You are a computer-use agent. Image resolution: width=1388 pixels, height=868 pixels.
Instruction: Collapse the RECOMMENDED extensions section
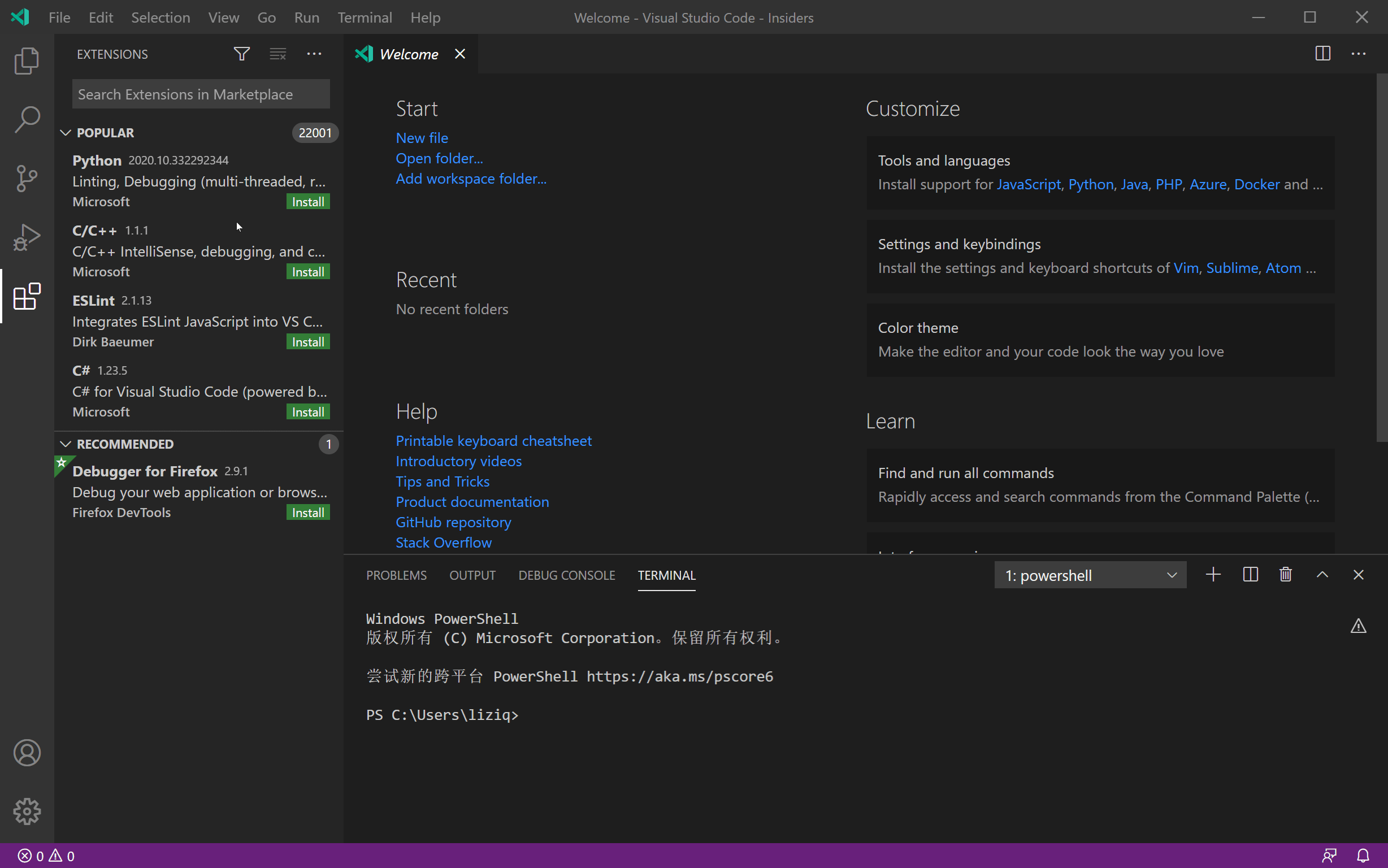(66, 443)
